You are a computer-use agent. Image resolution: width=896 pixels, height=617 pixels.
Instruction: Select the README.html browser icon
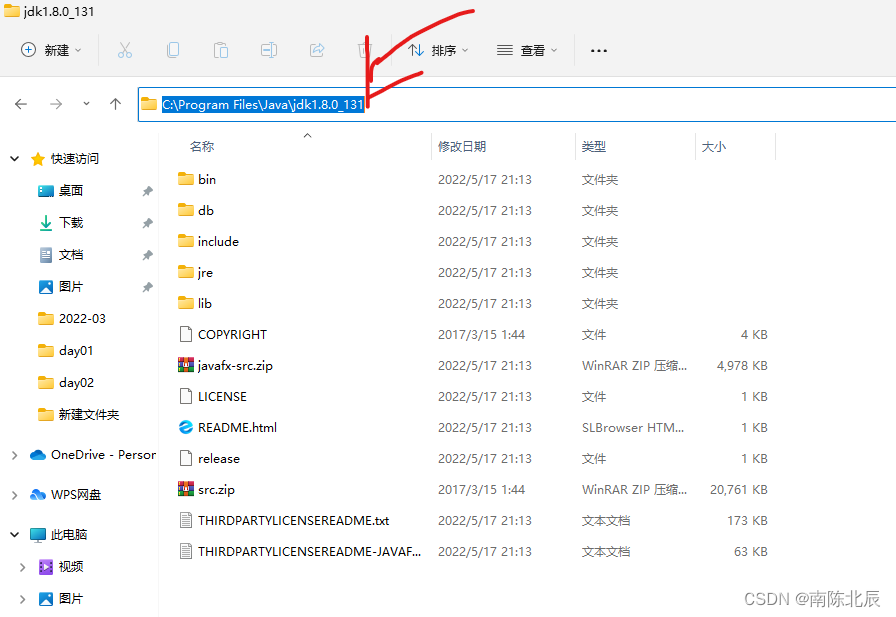[x=186, y=427]
